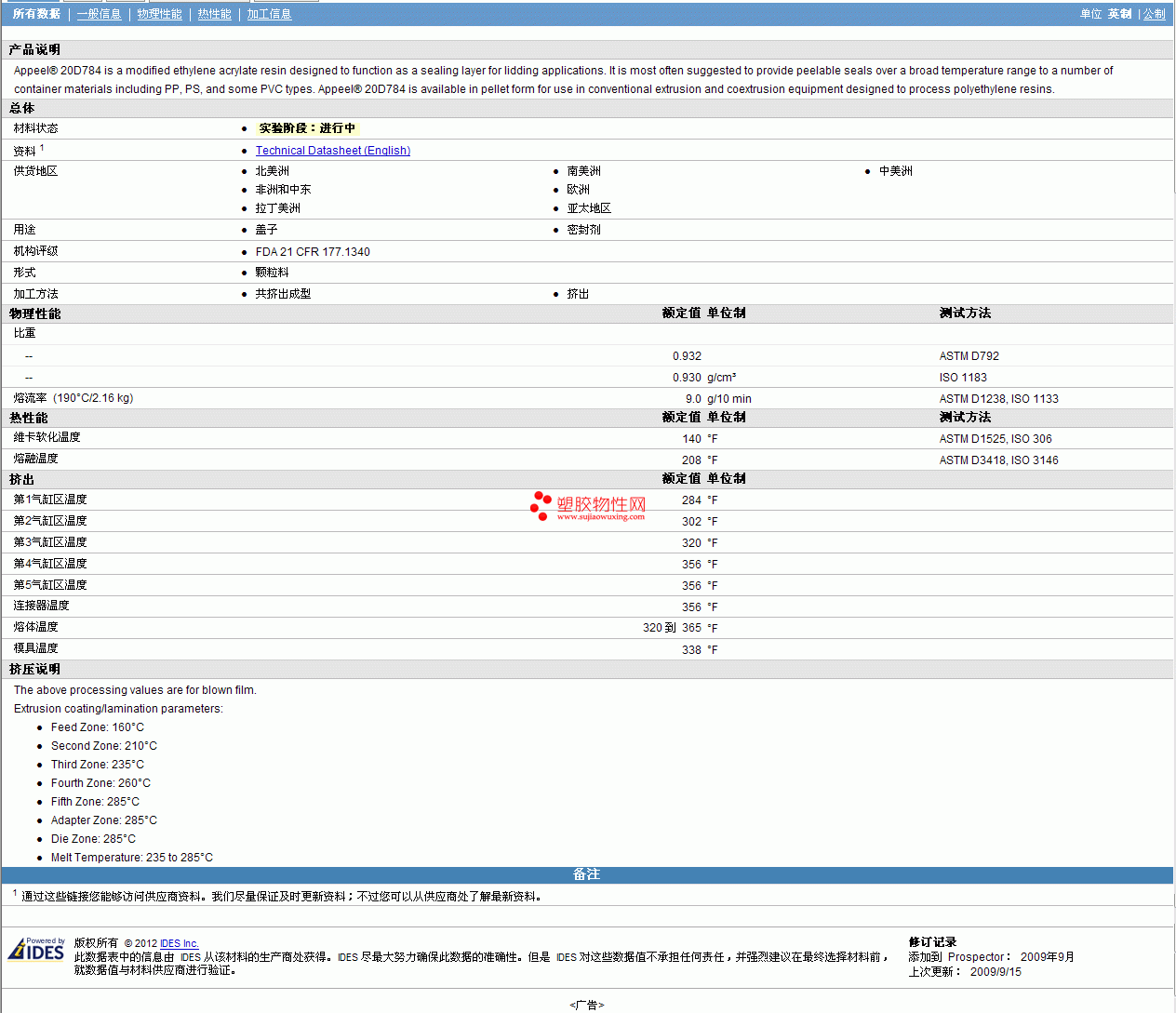Follow the IDES Inc. copyright link
The height and width of the screenshot is (1013, 1176).
pos(179,943)
